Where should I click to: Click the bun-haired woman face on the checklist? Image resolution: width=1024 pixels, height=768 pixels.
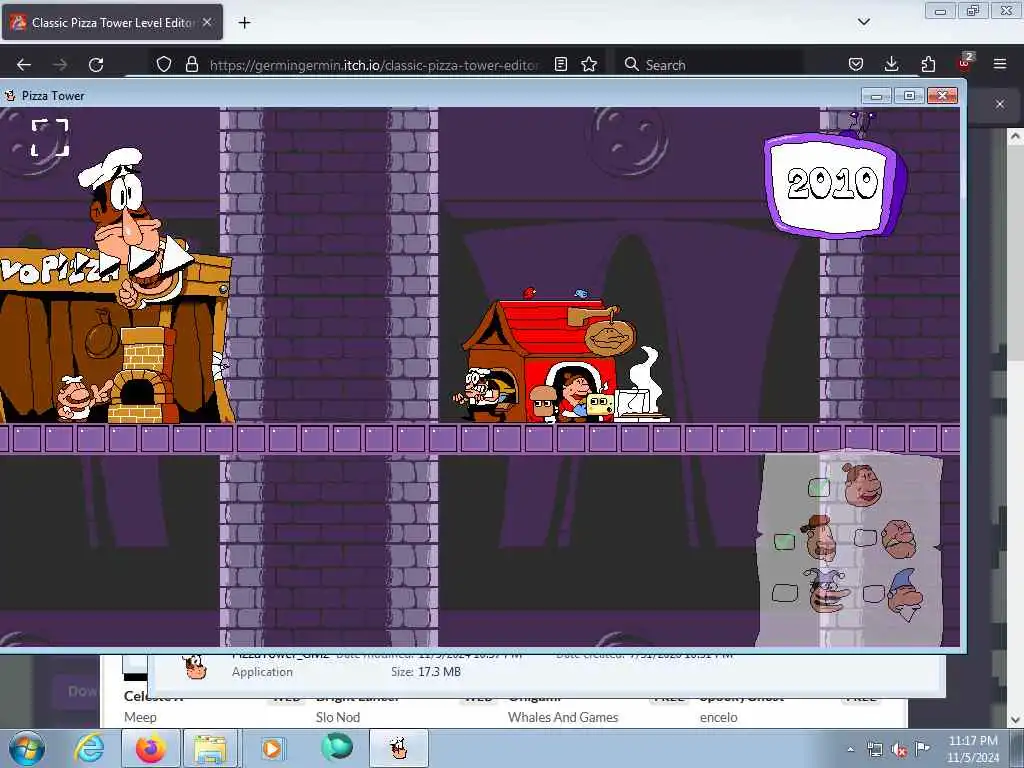coord(862,485)
